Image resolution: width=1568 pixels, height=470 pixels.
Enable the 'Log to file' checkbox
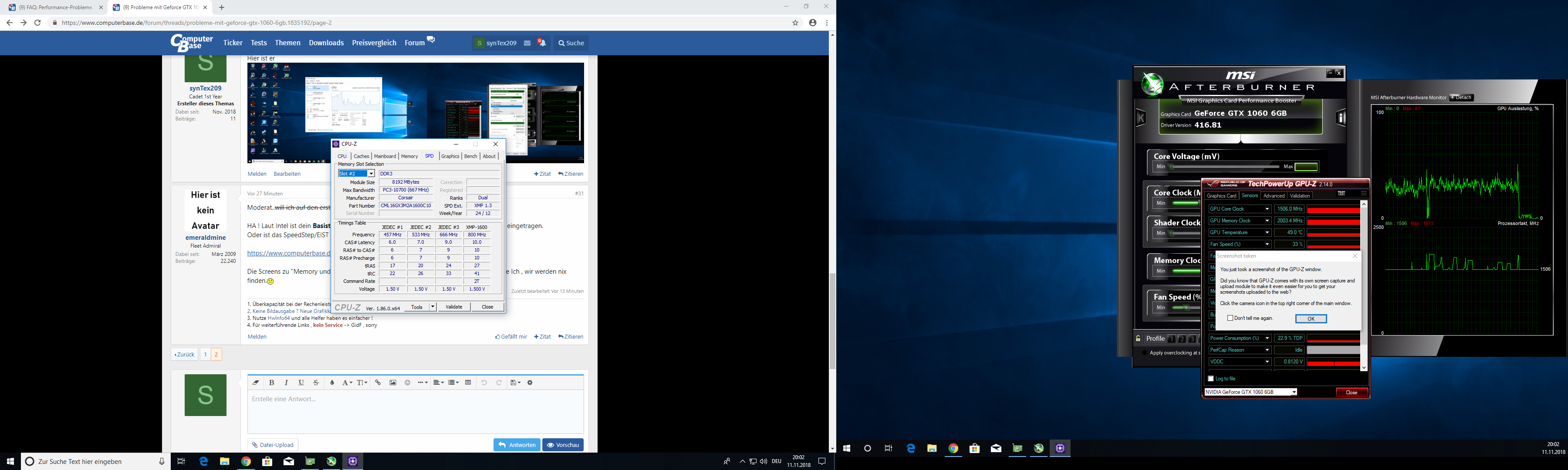click(x=1211, y=378)
